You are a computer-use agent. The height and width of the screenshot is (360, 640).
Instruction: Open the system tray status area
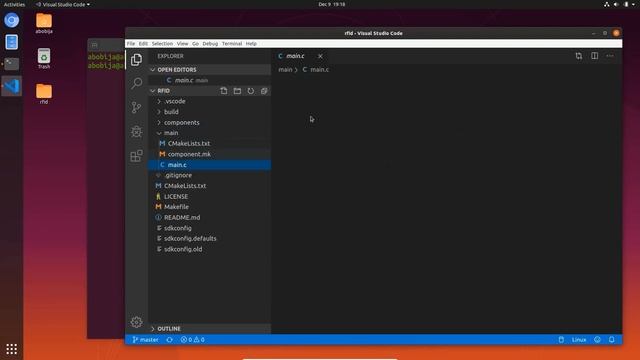pyautogui.click(x=620, y=4)
